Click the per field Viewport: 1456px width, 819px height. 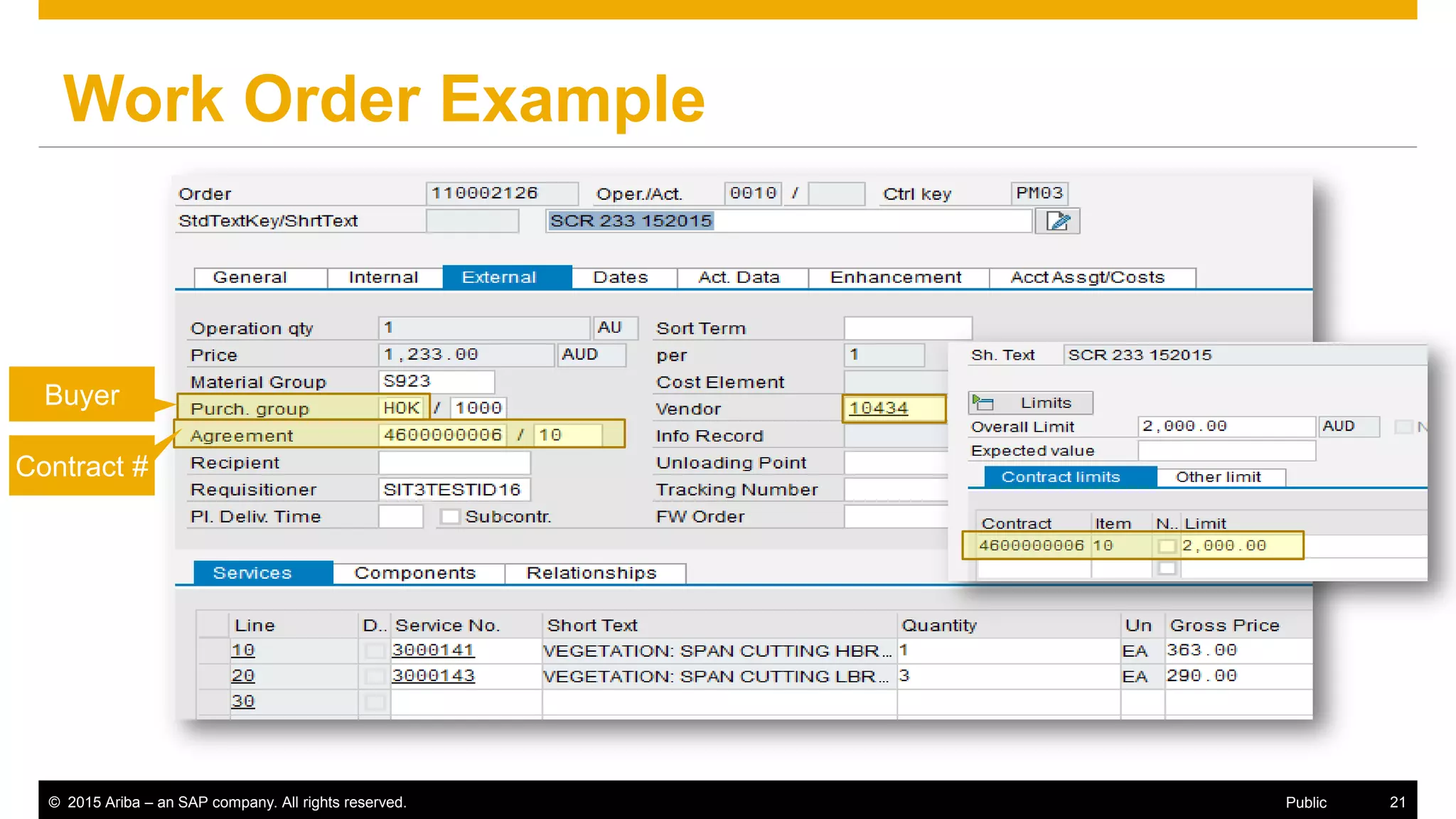coord(884,355)
